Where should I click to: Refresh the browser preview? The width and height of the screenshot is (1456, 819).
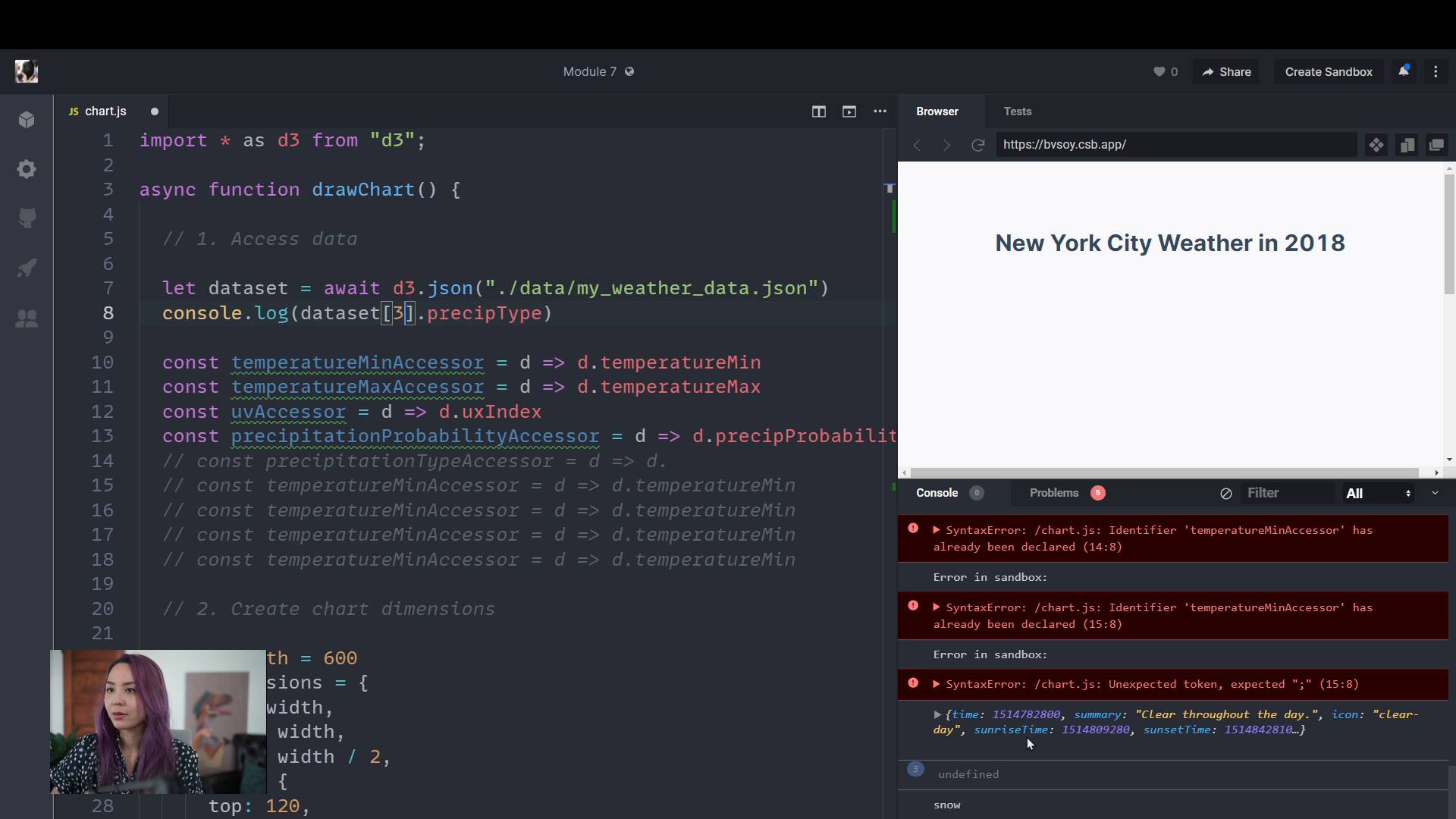coord(978,145)
